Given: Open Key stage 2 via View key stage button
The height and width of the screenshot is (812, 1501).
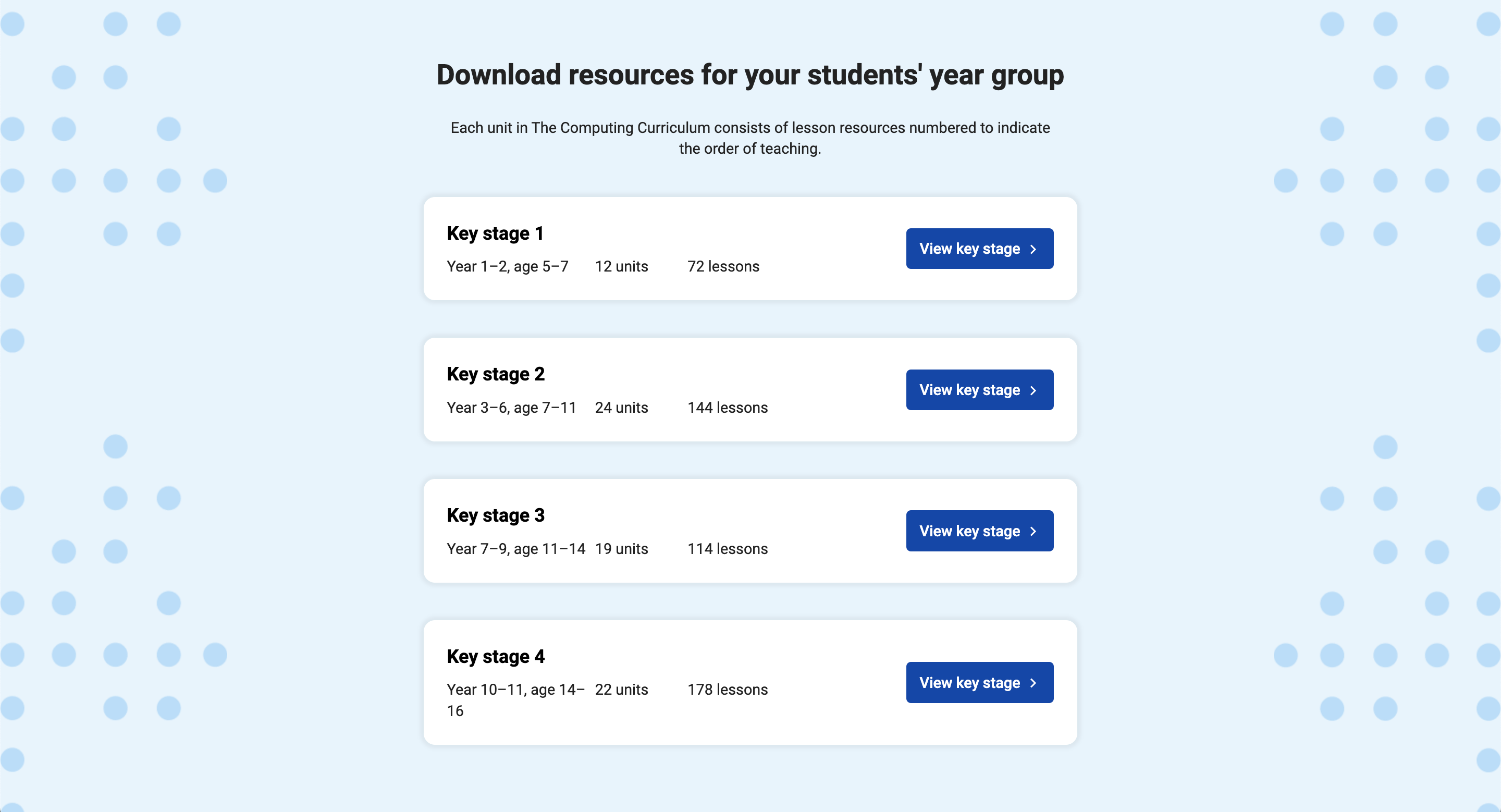Looking at the screenshot, I should tap(979, 390).
